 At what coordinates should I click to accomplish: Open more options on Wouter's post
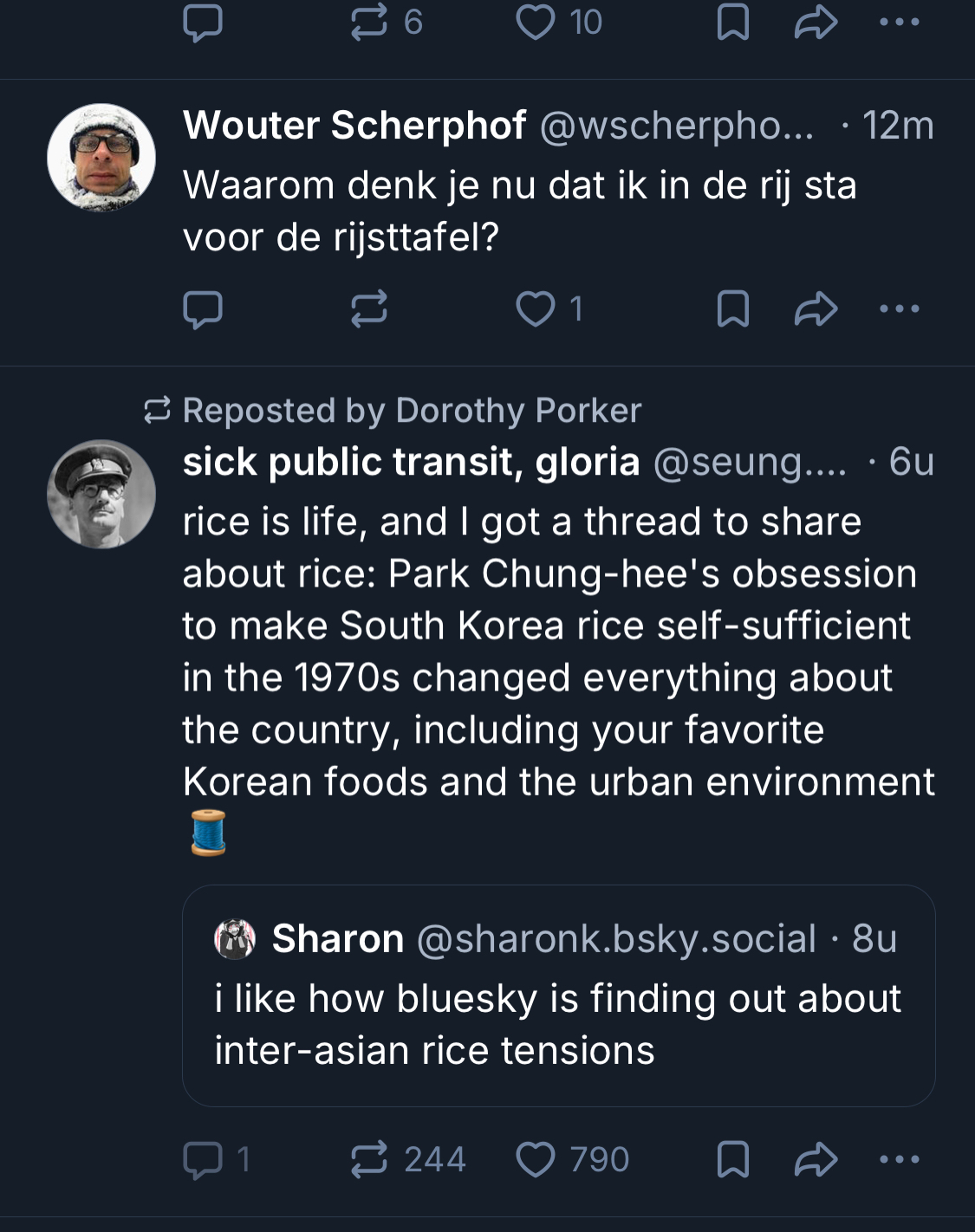pyautogui.click(x=899, y=309)
